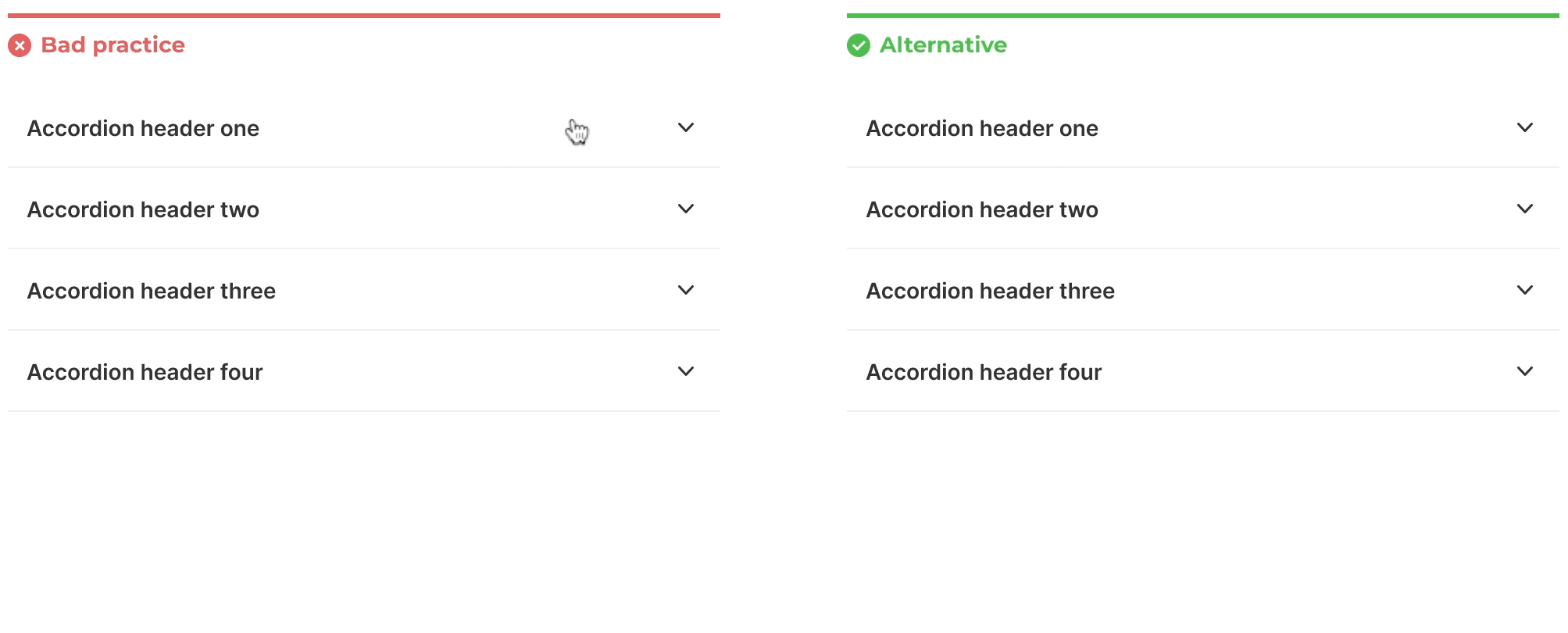The width and height of the screenshot is (1568, 633).
Task: Open 'Accordion header one' label in Alternative
Action: click(x=982, y=128)
